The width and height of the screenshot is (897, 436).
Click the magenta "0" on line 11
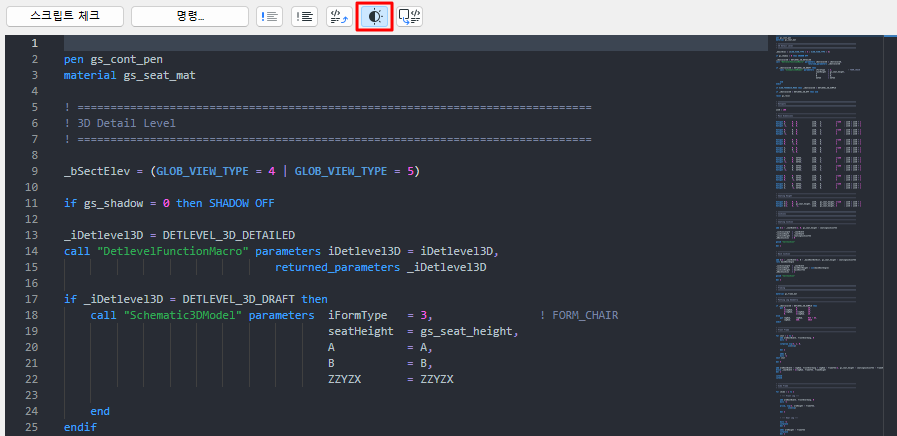click(x=166, y=203)
